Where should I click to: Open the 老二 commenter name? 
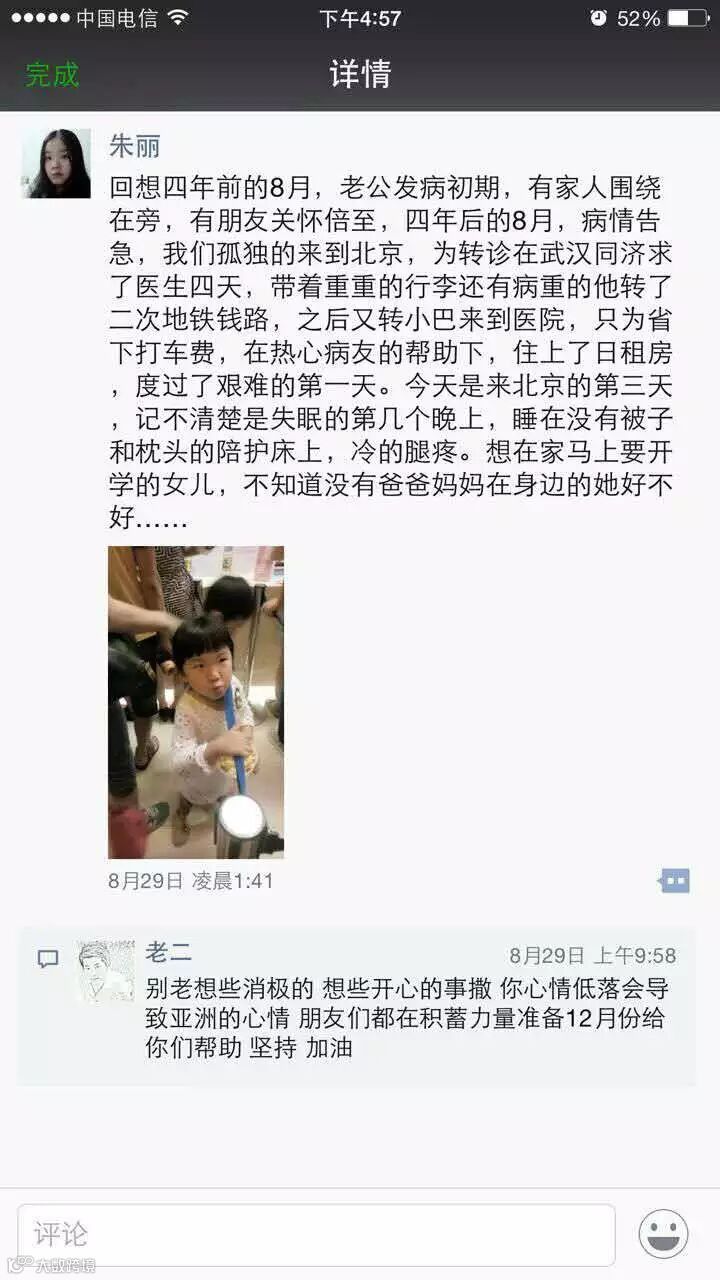point(168,953)
